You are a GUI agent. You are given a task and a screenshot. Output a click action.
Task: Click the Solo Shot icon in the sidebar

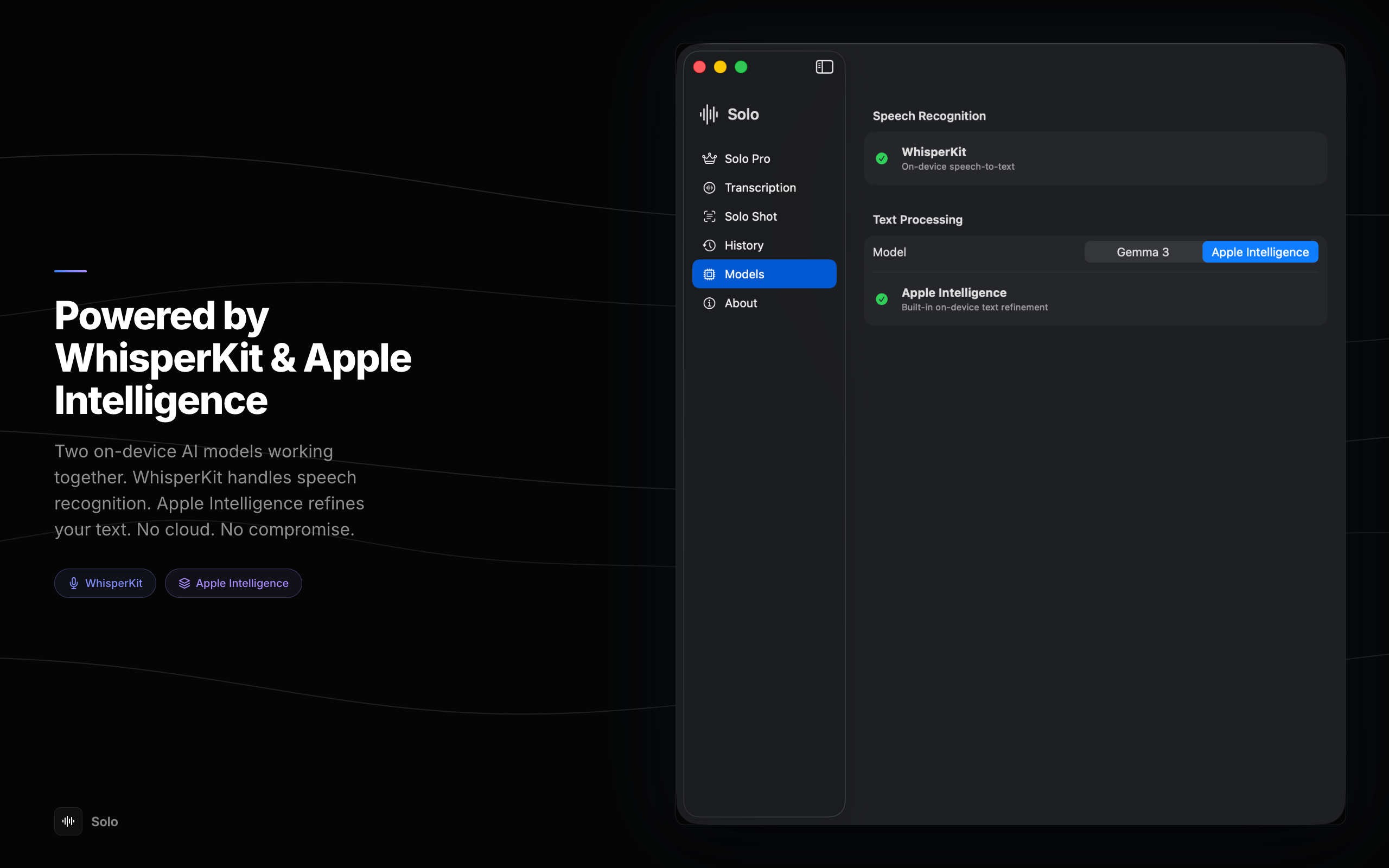pos(710,216)
